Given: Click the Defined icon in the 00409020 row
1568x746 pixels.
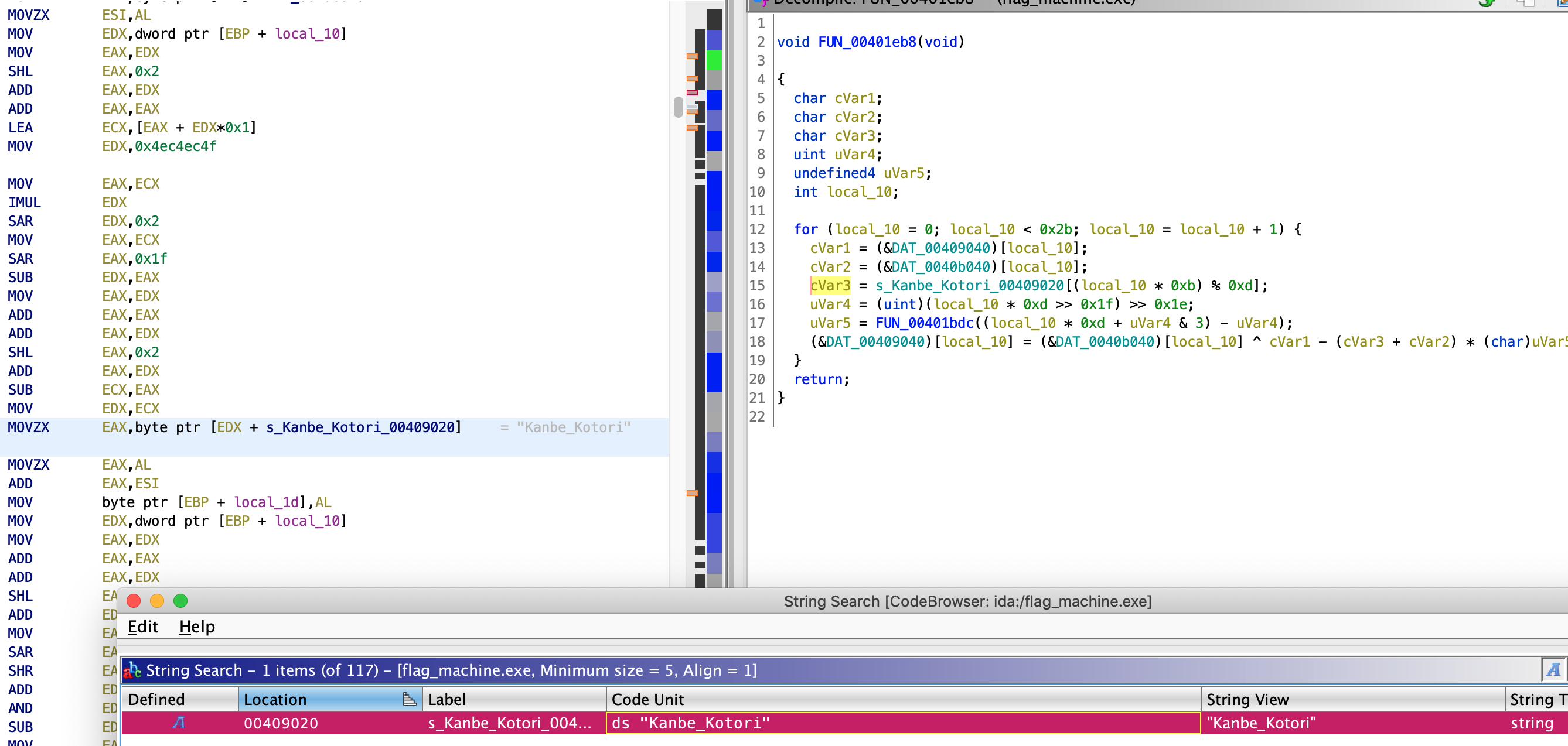Looking at the screenshot, I should pyautogui.click(x=178, y=723).
